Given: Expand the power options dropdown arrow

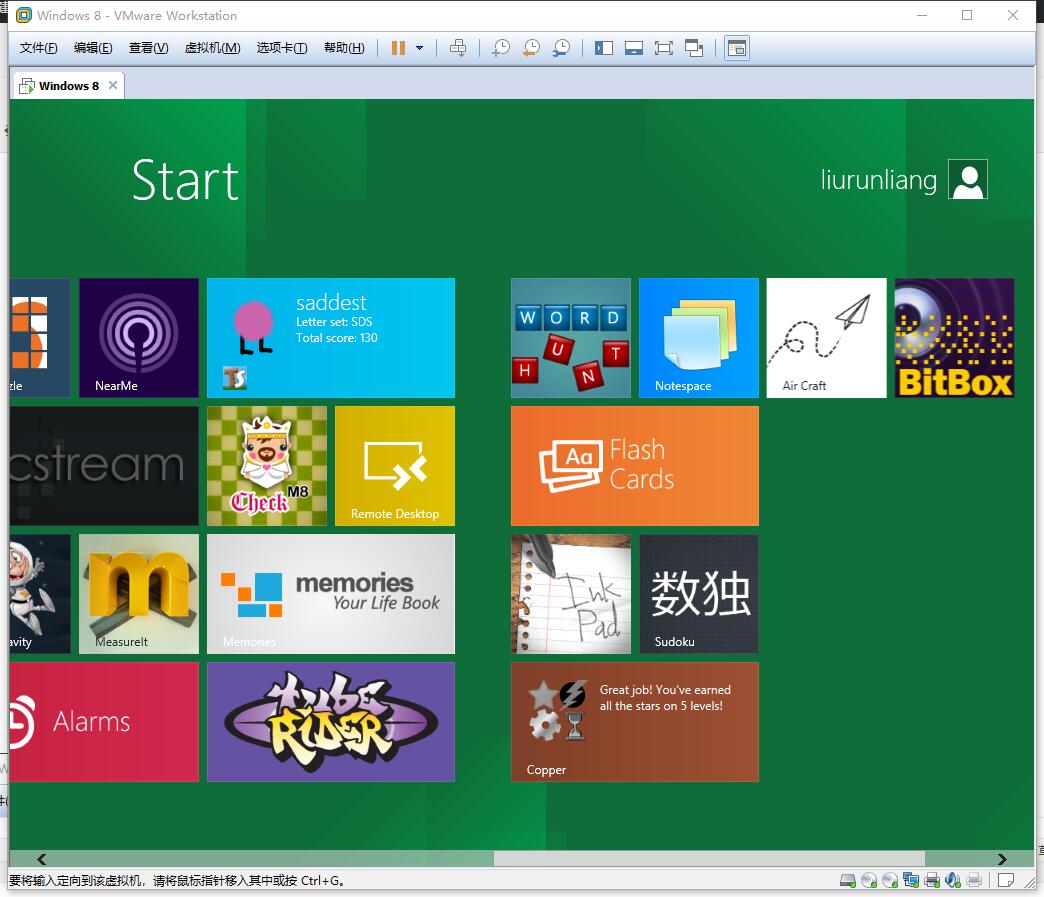Looking at the screenshot, I should coord(419,48).
